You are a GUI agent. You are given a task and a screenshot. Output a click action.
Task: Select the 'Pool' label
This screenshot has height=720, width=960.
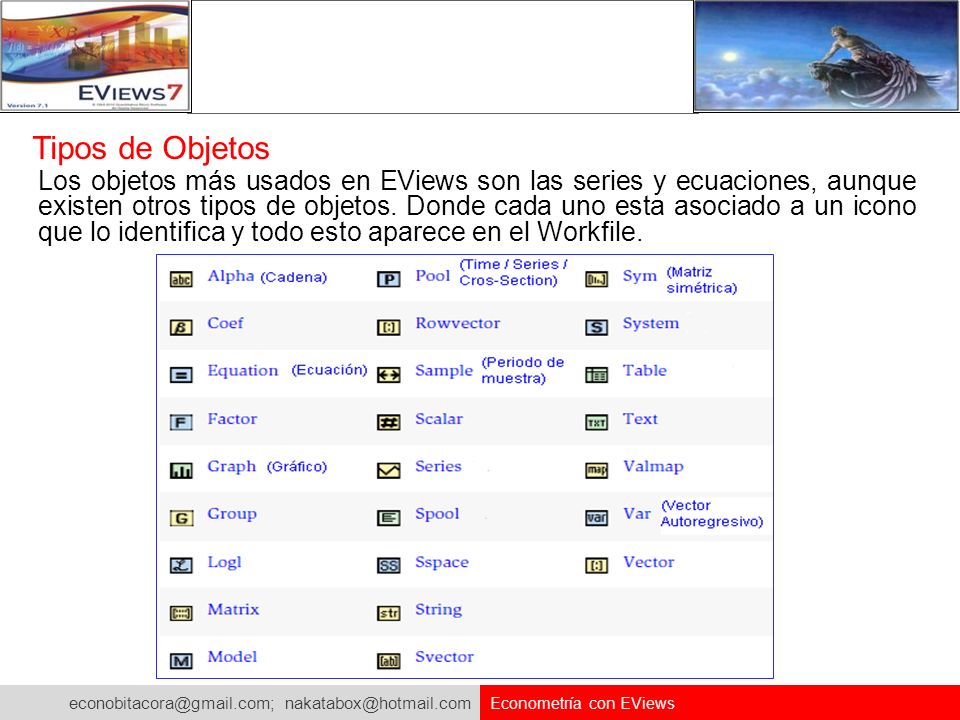433,276
